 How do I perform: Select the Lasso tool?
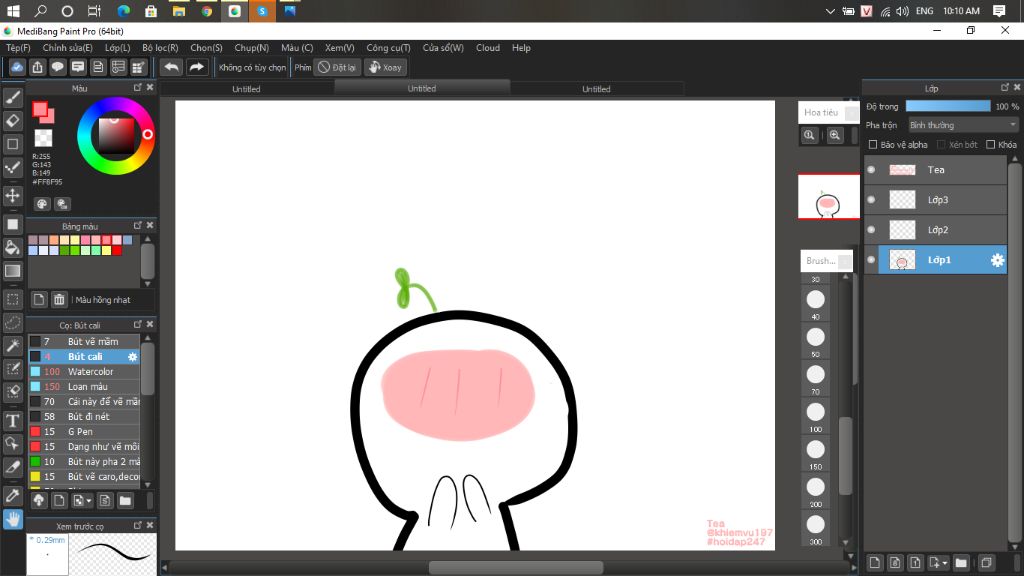pyautogui.click(x=12, y=323)
